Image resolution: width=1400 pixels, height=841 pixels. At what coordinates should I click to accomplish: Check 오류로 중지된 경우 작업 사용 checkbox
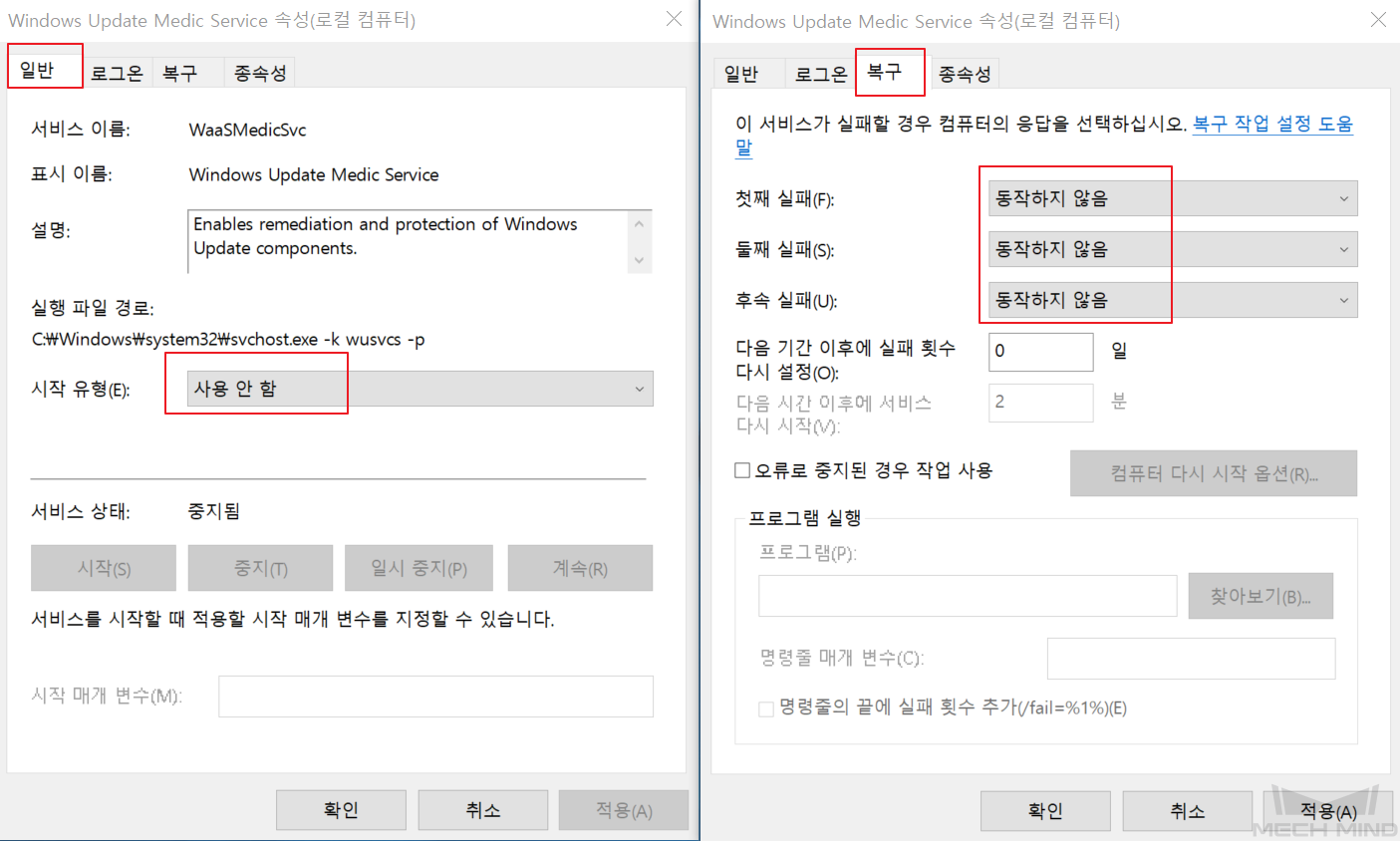click(x=742, y=470)
